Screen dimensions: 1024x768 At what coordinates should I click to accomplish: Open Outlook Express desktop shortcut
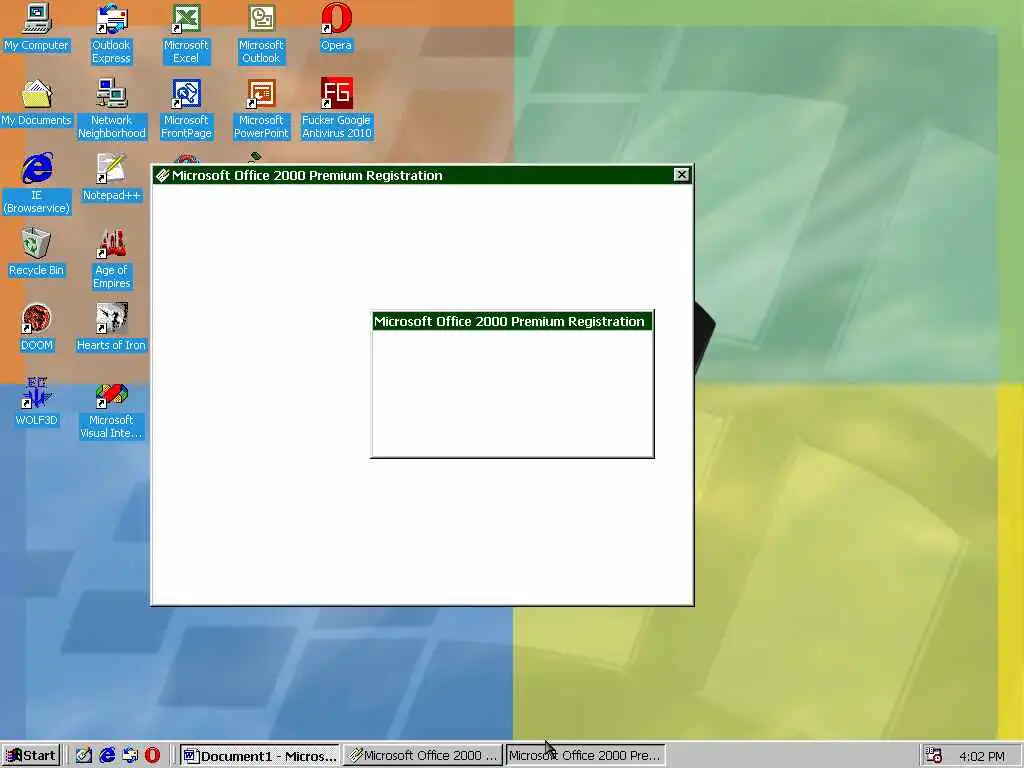click(x=111, y=33)
